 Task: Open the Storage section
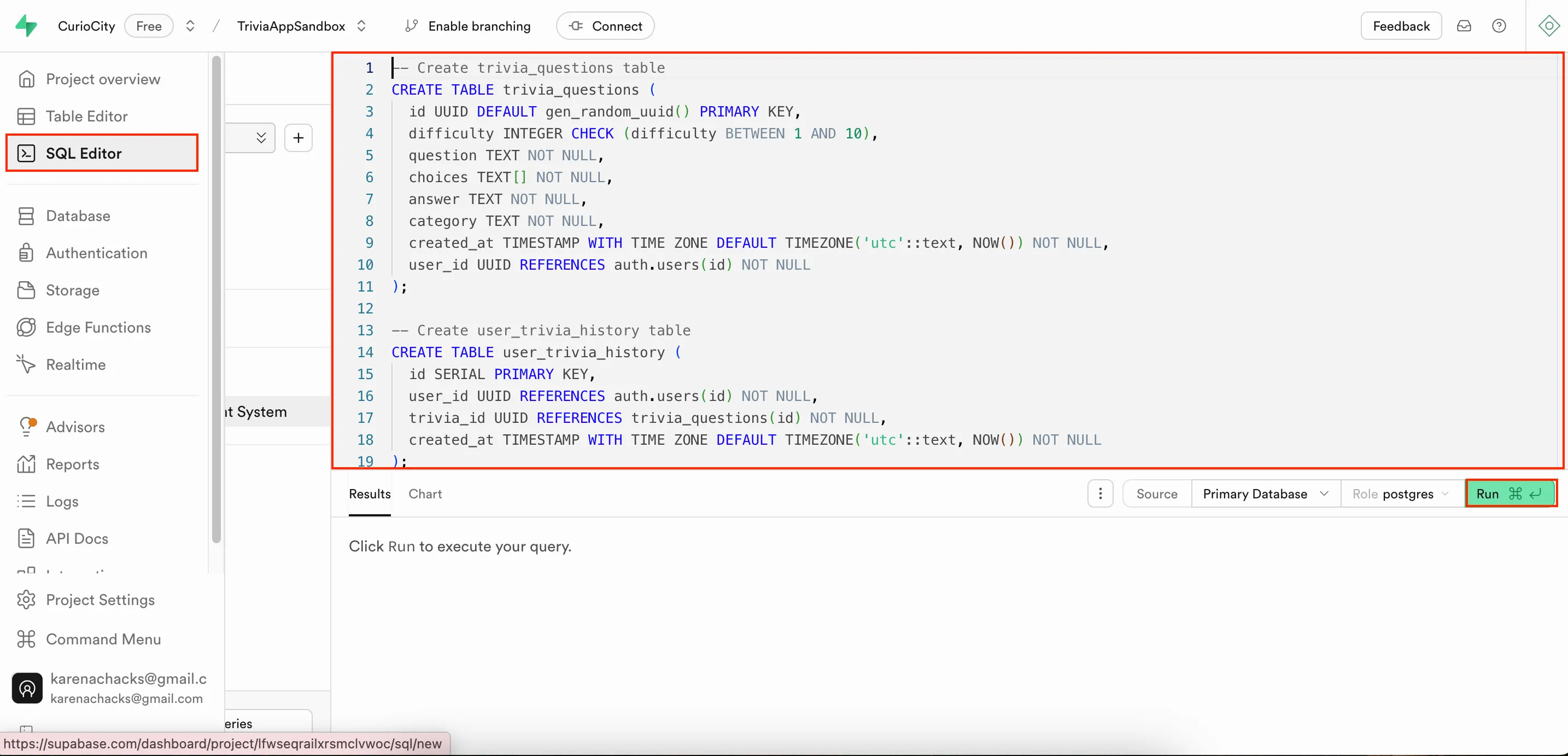72,290
